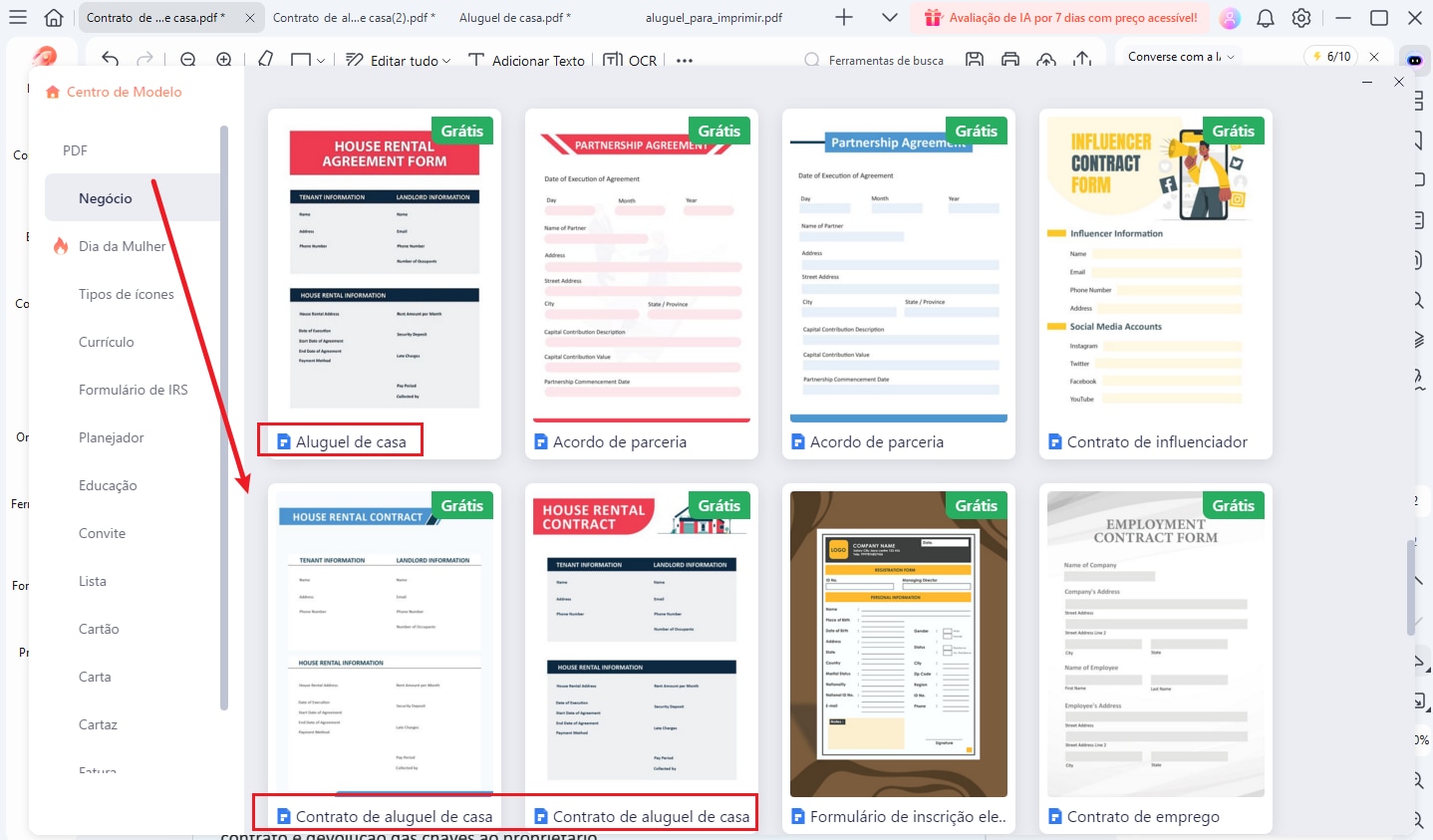The height and width of the screenshot is (840, 1433).
Task: Click the Adicionar Texto button
Action: coord(526,60)
